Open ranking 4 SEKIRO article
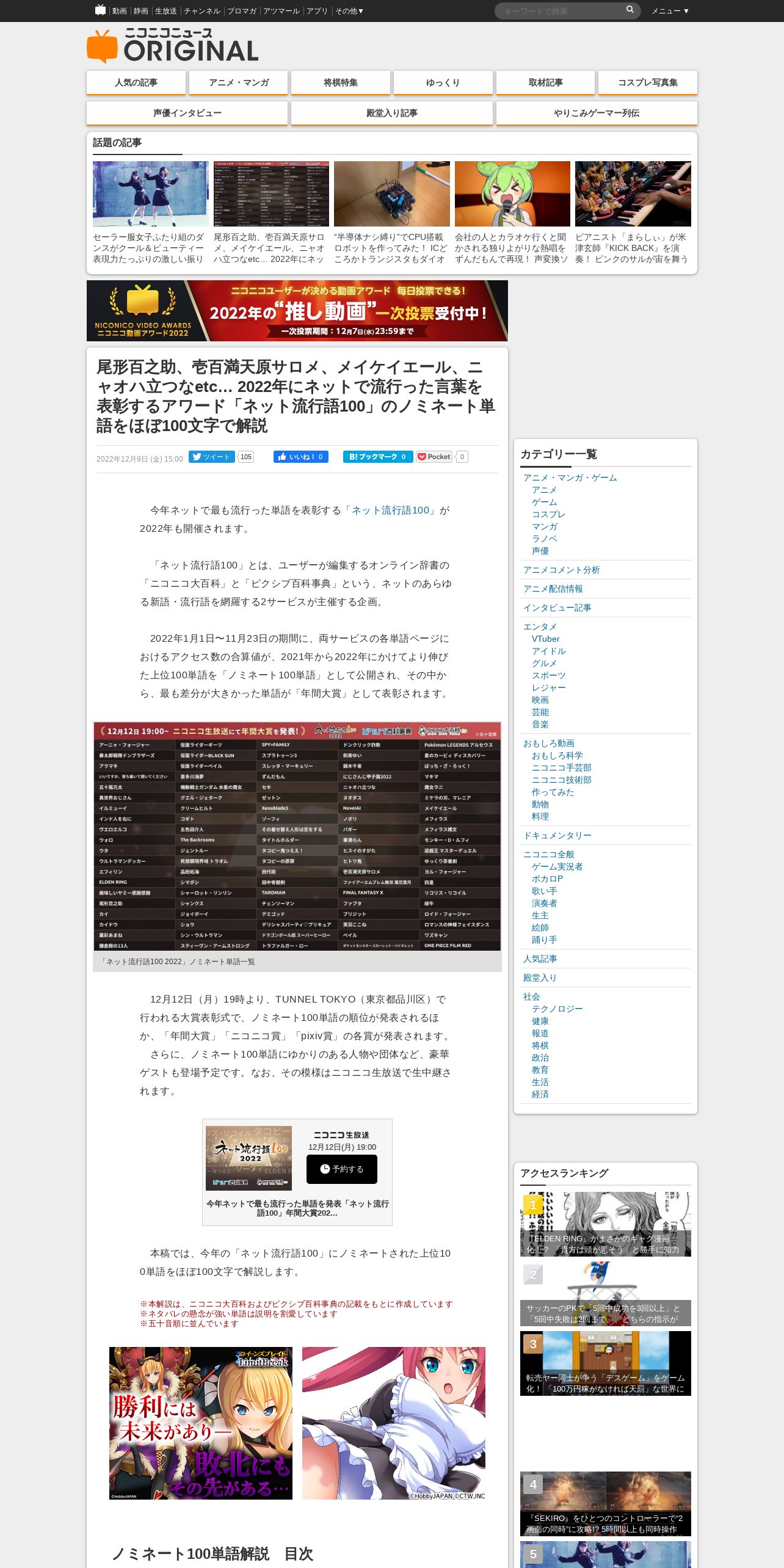The height and width of the screenshot is (1568, 784). coord(606,1504)
